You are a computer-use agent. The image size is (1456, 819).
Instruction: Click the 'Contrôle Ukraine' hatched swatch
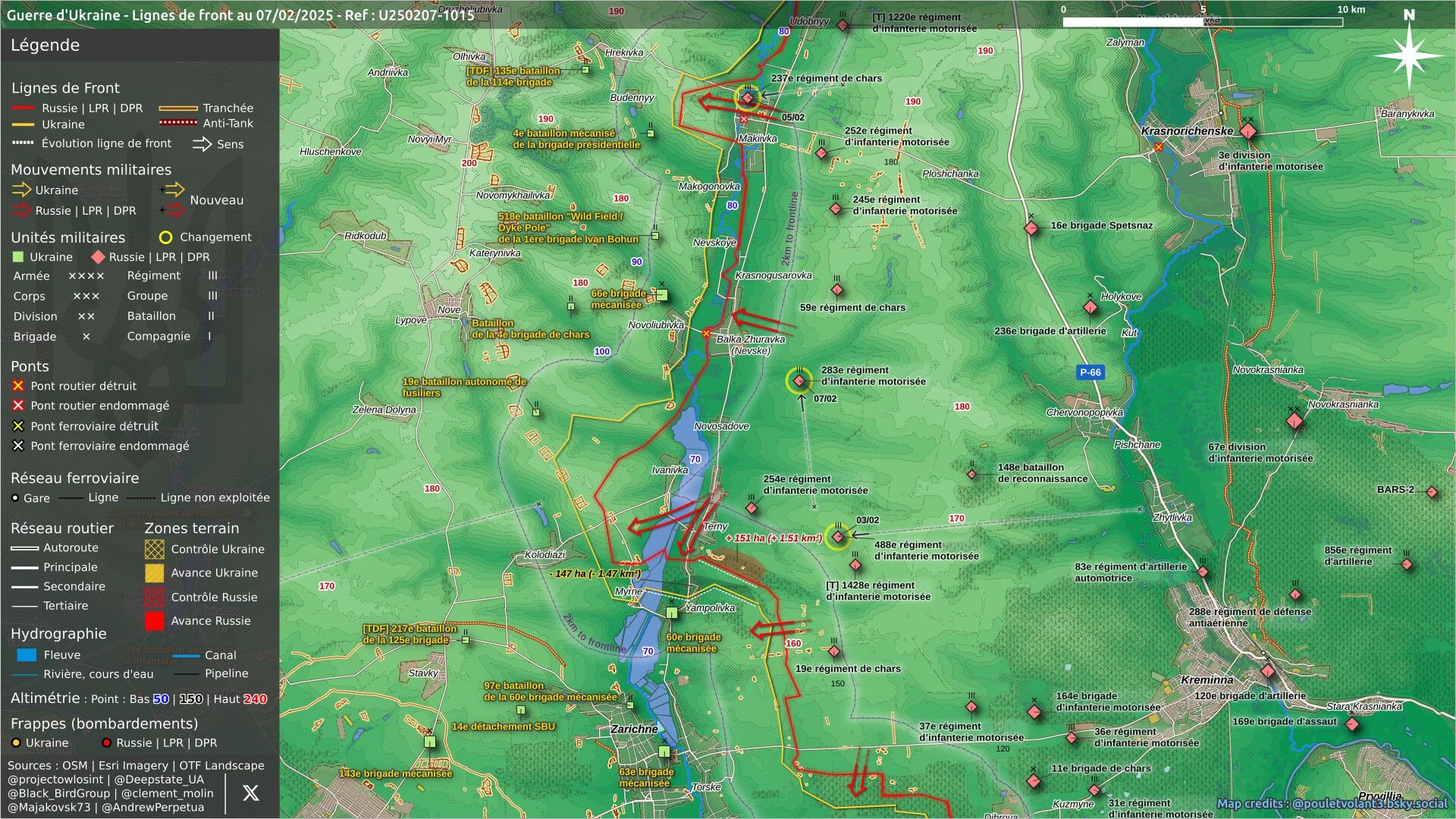[154, 549]
